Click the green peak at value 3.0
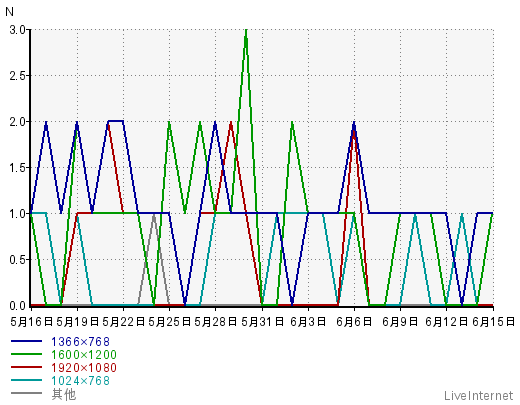This screenshot has width=520, height=405. point(246,31)
